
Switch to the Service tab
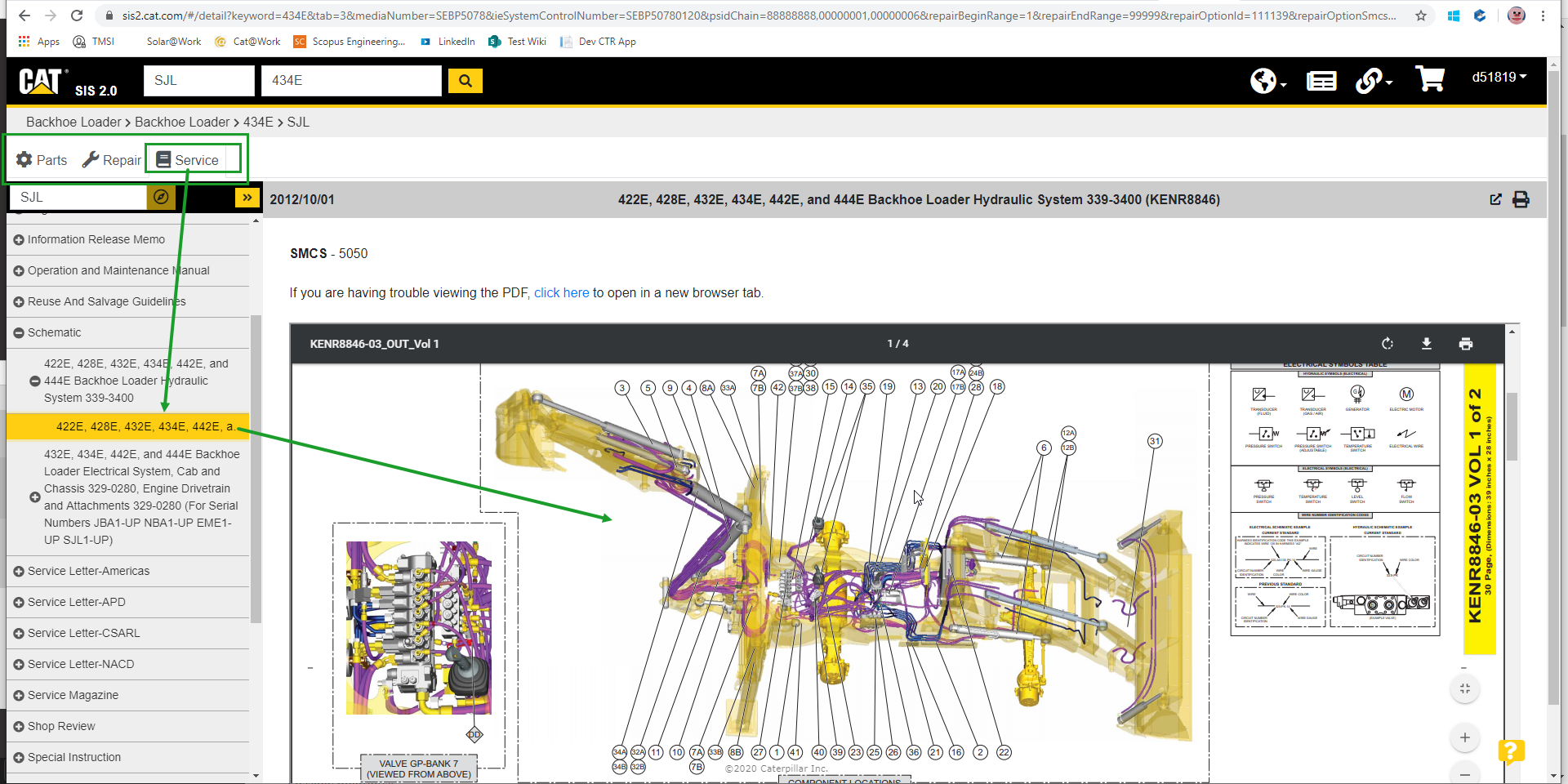(189, 160)
